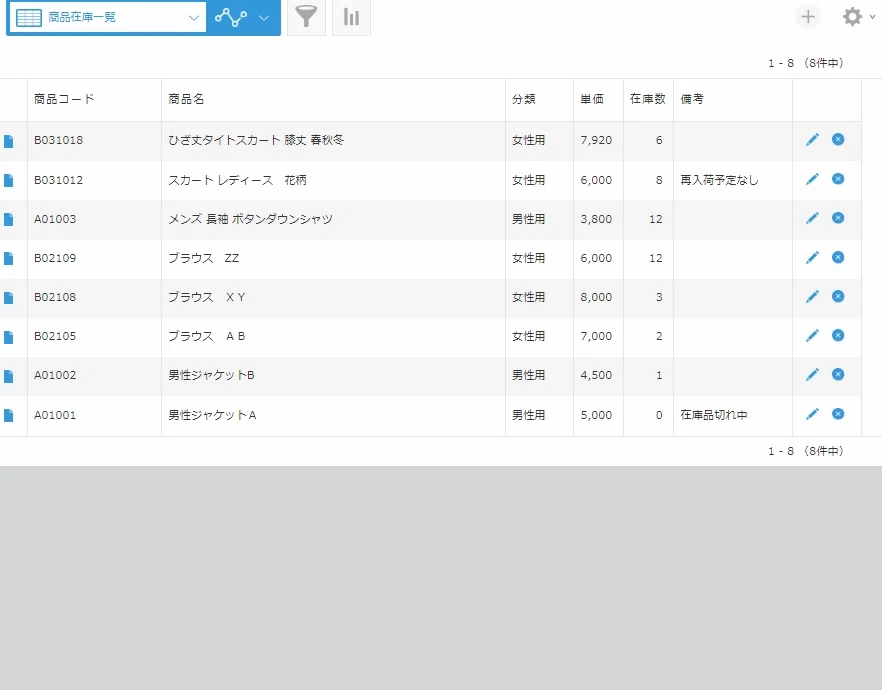
Task: Click the remark 再入荷予定なし
Action: [719, 180]
